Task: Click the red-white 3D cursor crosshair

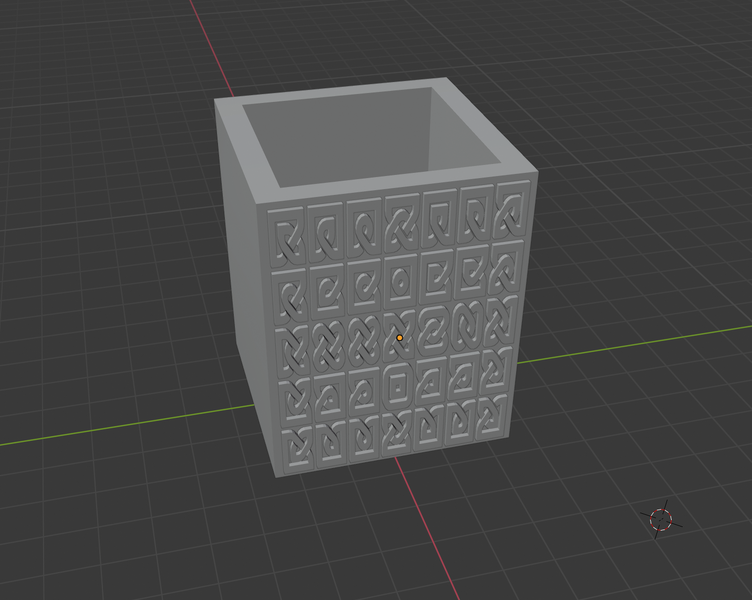Action: coord(661,519)
